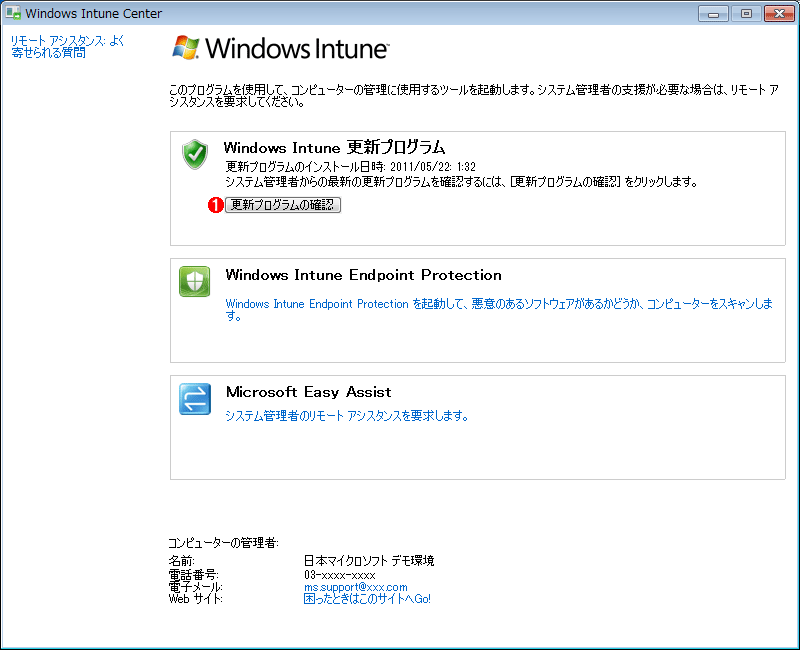Click the 電話番号: label

[193, 575]
